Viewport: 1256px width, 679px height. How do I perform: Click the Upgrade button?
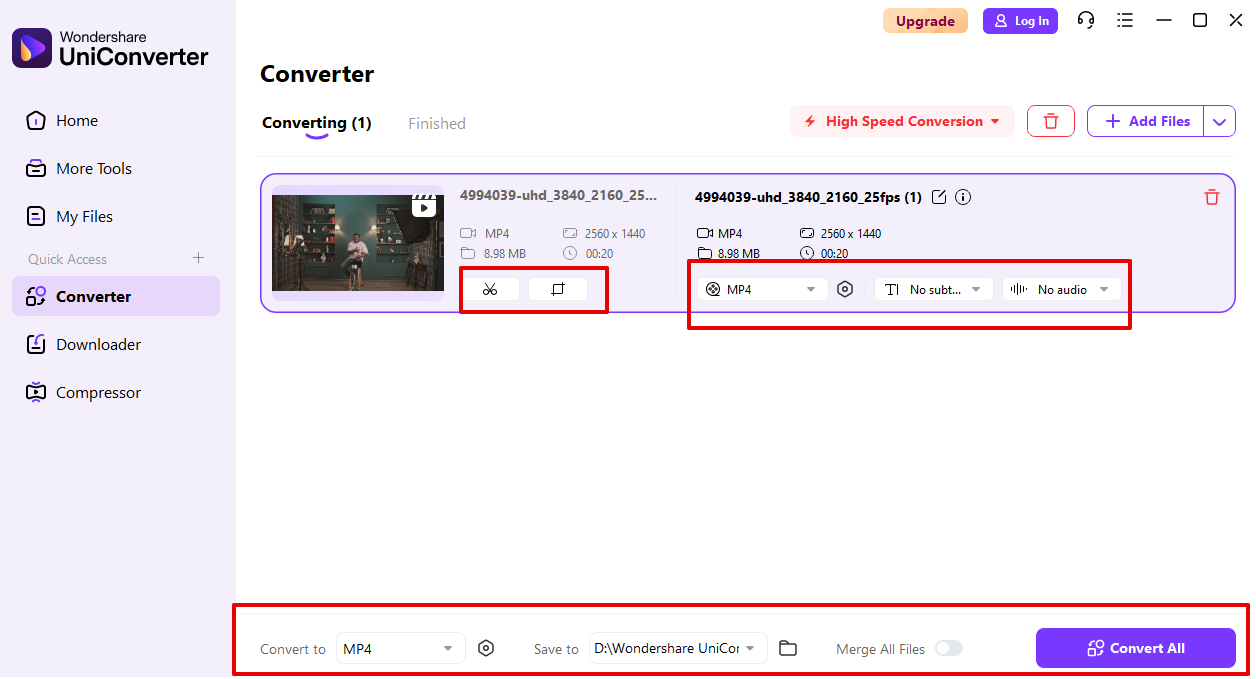pos(925,20)
